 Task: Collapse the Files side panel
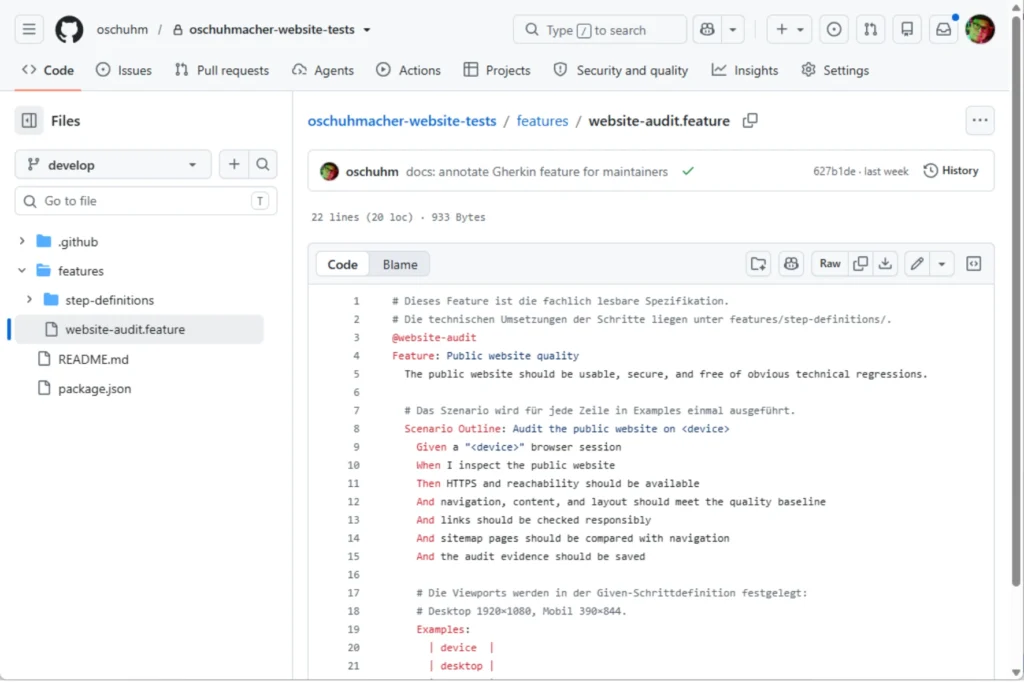(x=29, y=121)
